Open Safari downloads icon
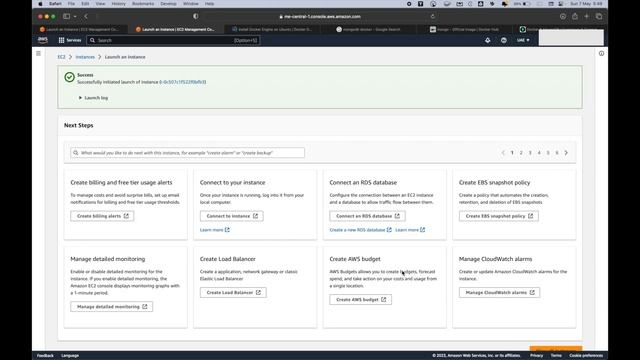The image size is (640, 360). (x=563, y=16)
